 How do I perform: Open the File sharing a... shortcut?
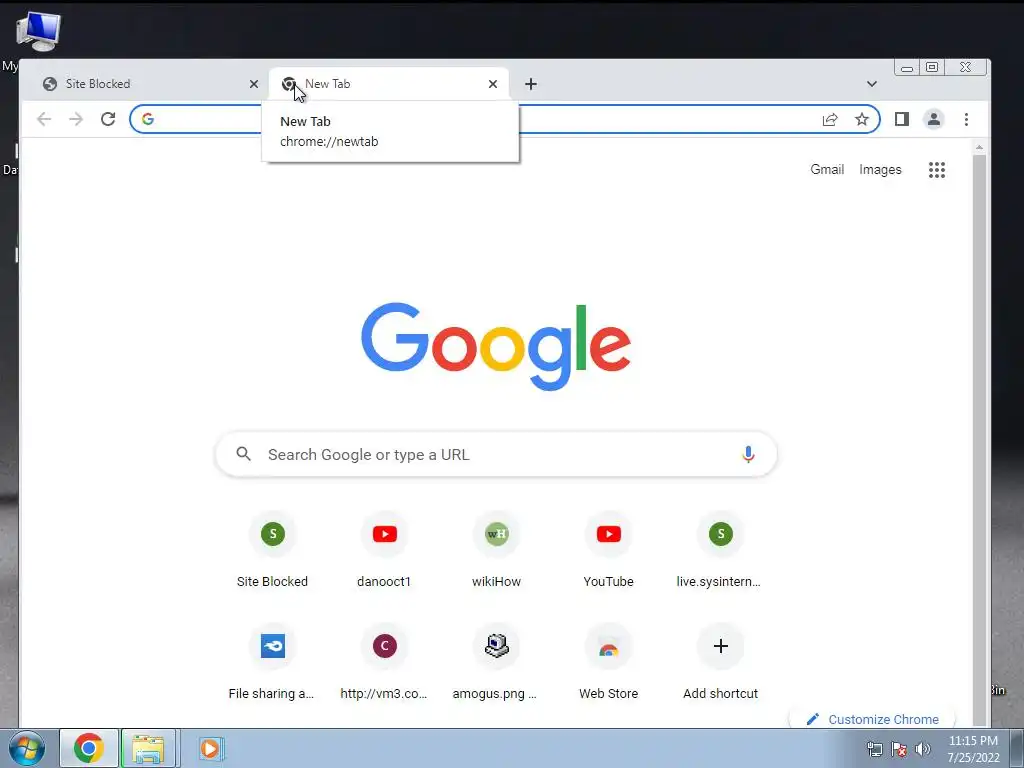pyautogui.click(x=272, y=662)
